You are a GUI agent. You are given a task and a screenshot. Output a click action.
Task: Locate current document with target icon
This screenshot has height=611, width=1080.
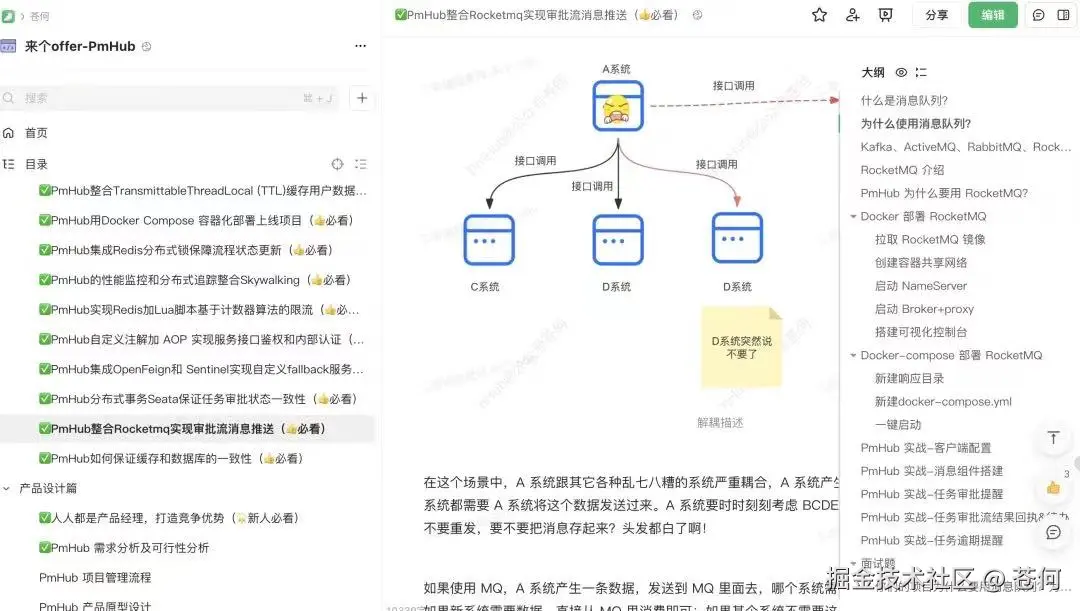(x=337, y=164)
